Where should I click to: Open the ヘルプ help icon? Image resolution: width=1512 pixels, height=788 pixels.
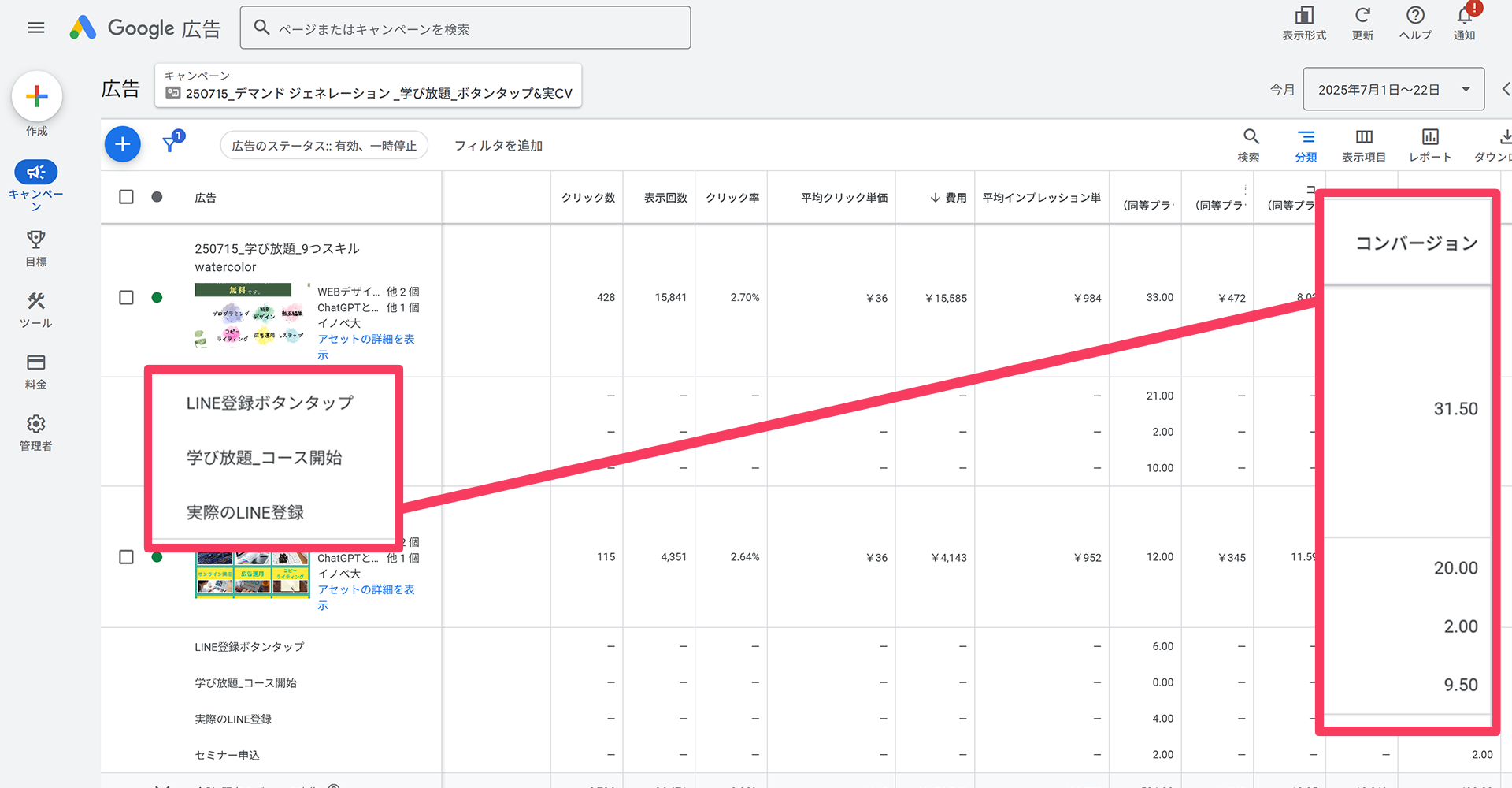pos(1415,17)
